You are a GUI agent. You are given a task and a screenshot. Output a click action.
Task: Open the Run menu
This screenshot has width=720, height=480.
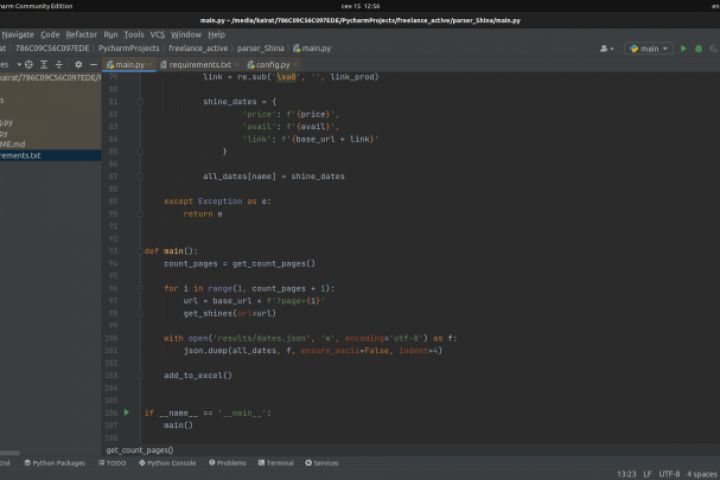coord(111,34)
